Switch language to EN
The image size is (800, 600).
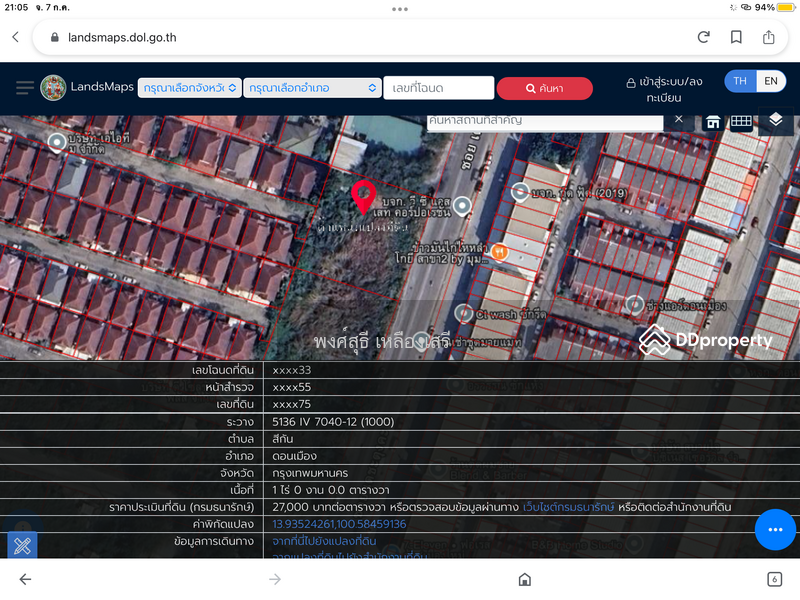click(x=771, y=81)
